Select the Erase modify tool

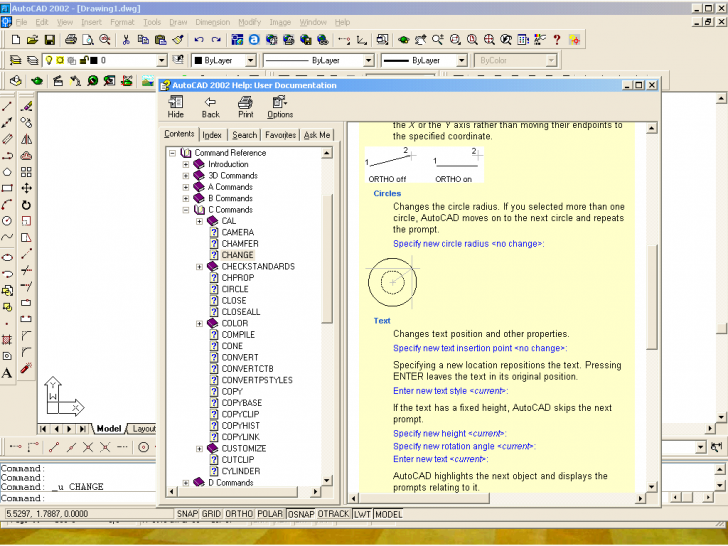point(26,106)
